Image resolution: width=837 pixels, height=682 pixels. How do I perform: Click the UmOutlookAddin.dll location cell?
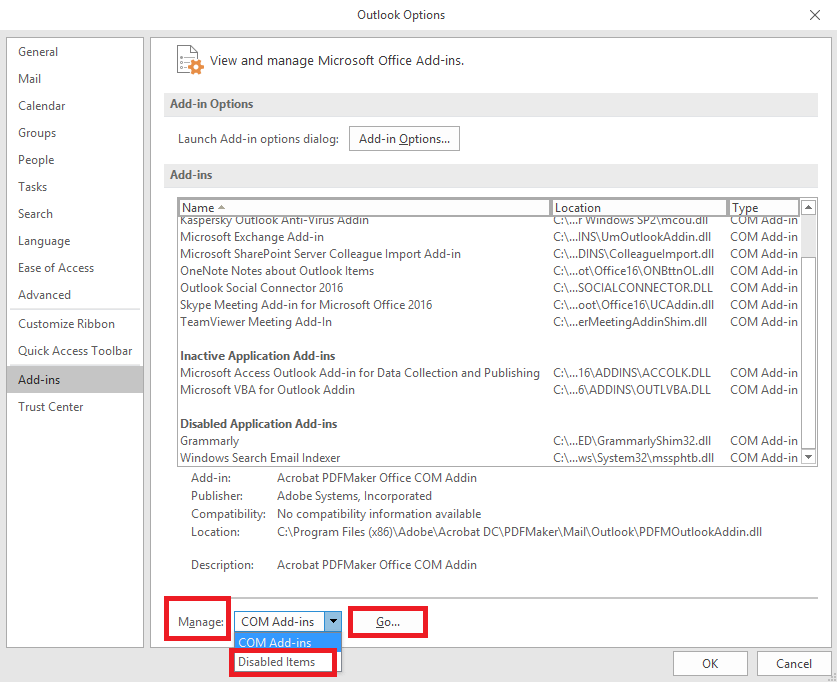[632, 237]
